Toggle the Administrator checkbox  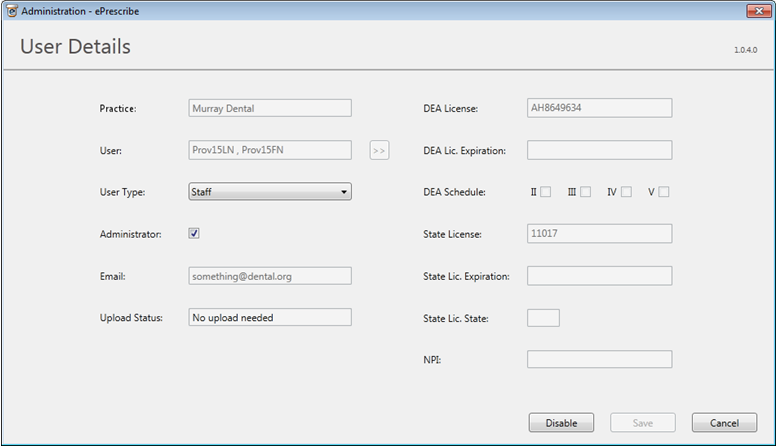(x=195, y=234)
